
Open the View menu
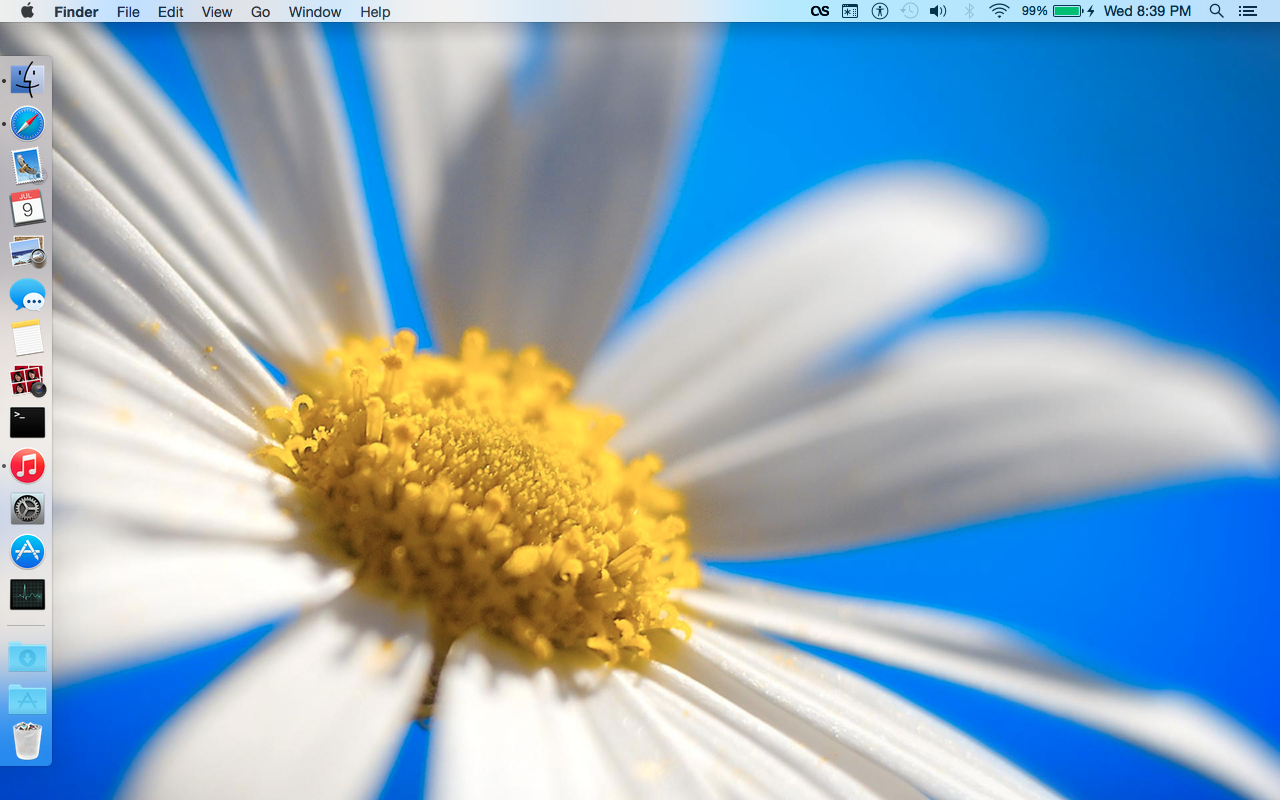coord(217,12)
